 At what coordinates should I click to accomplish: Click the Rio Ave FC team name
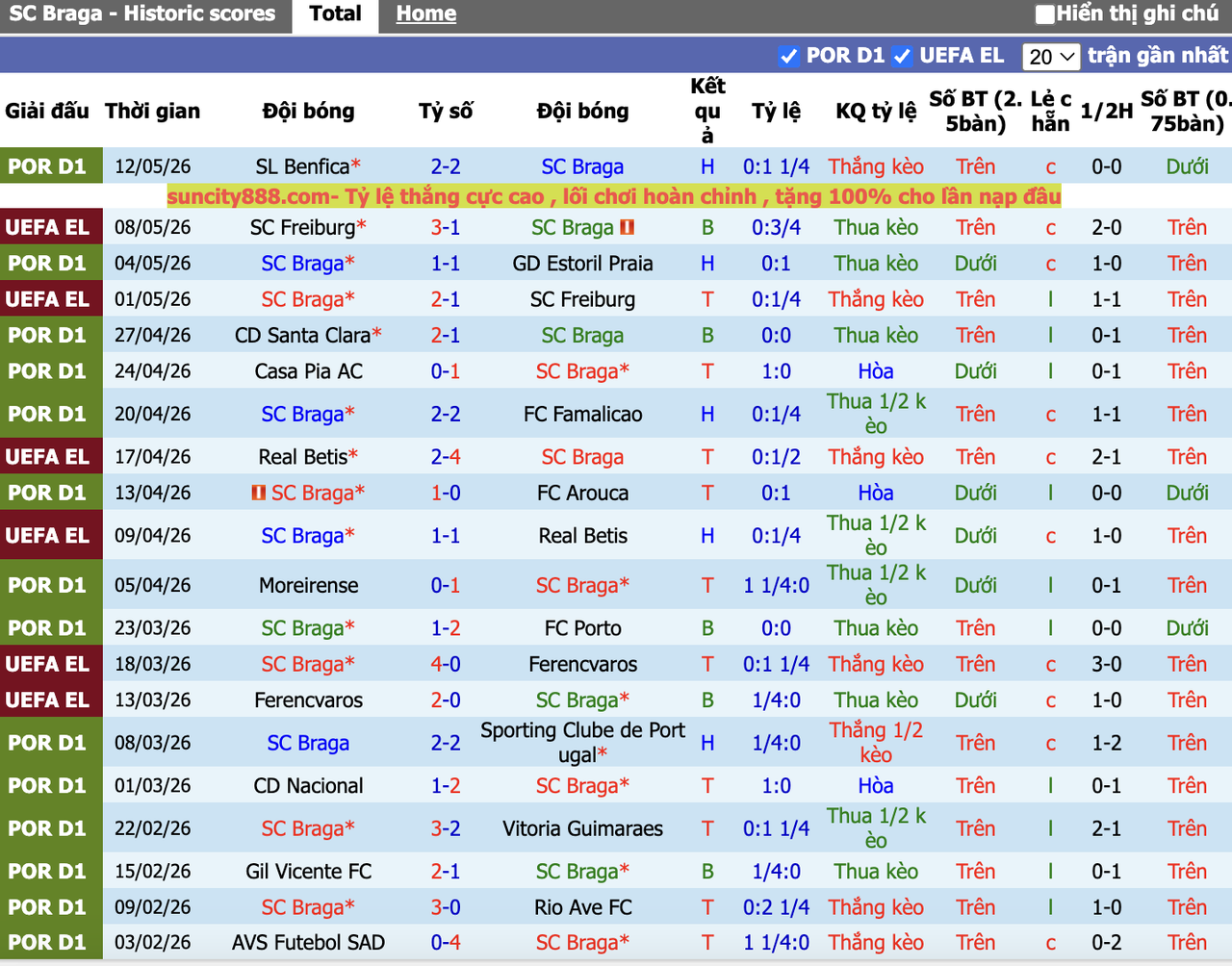click(582, 907)
